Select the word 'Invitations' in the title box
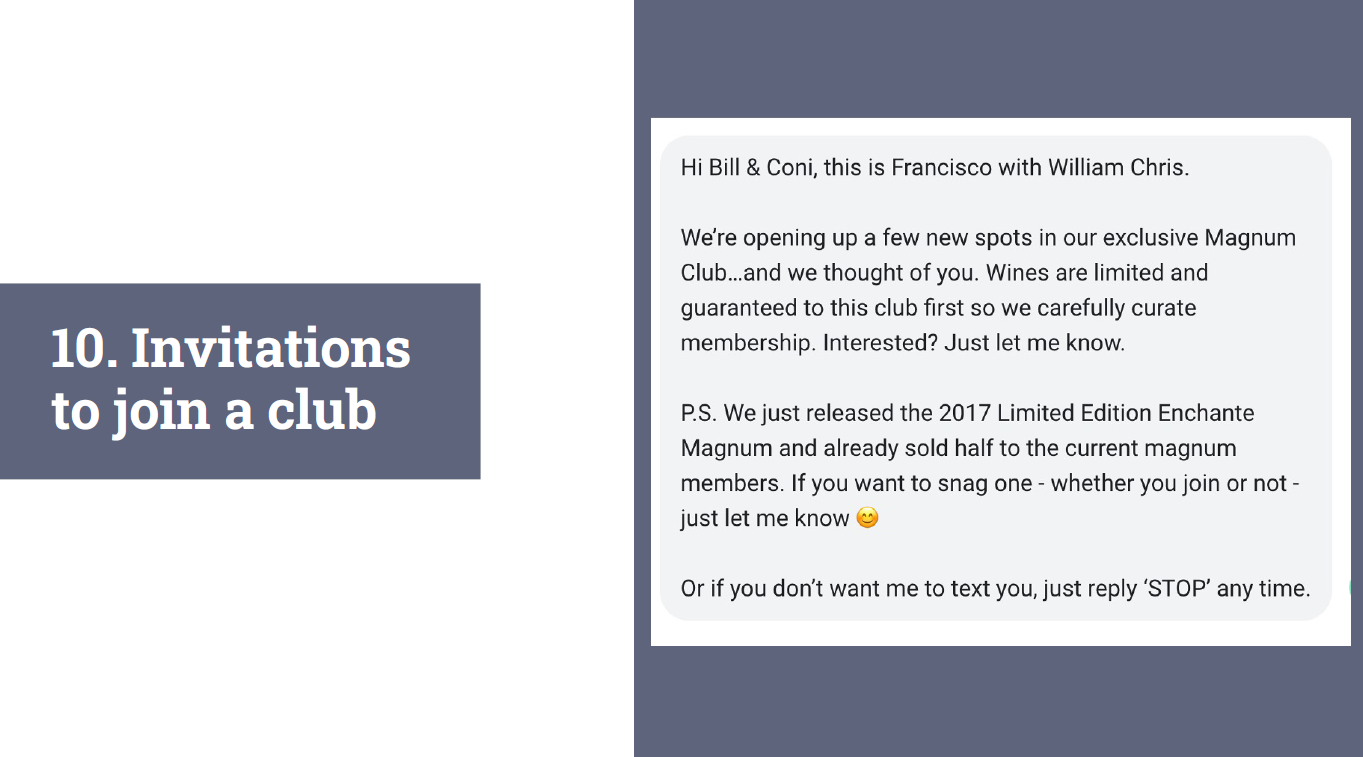This screenshot has width=1363, height=757. tap(271, 348)
